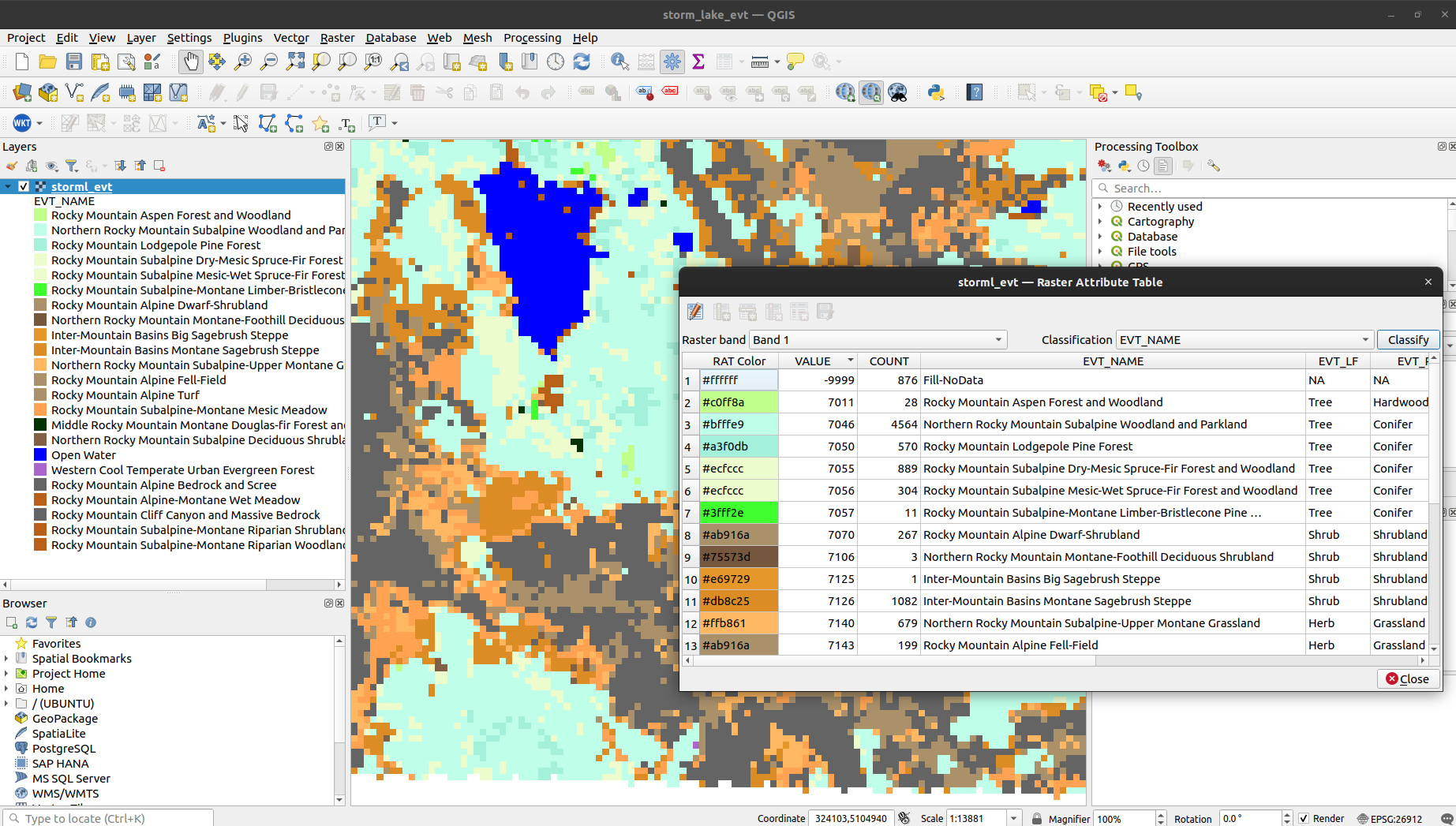Viewport: 1456px width, 826px height.
Task: Open the Processing menu
Action: (x=532, y=37)
